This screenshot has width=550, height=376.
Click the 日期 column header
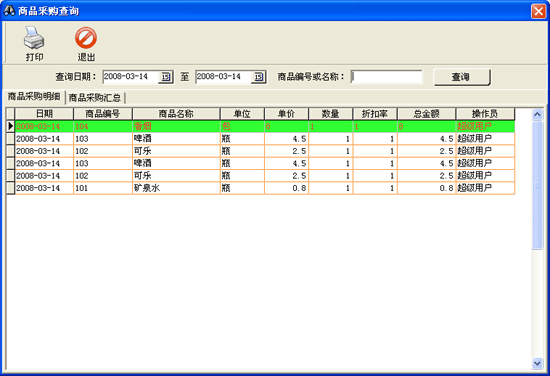[44, 114]
